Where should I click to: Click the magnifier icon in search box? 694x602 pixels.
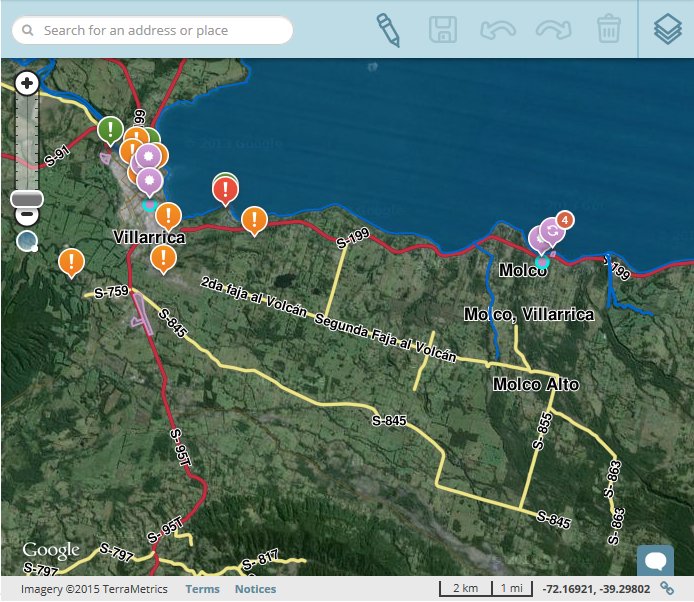click(x=27, y=30)
